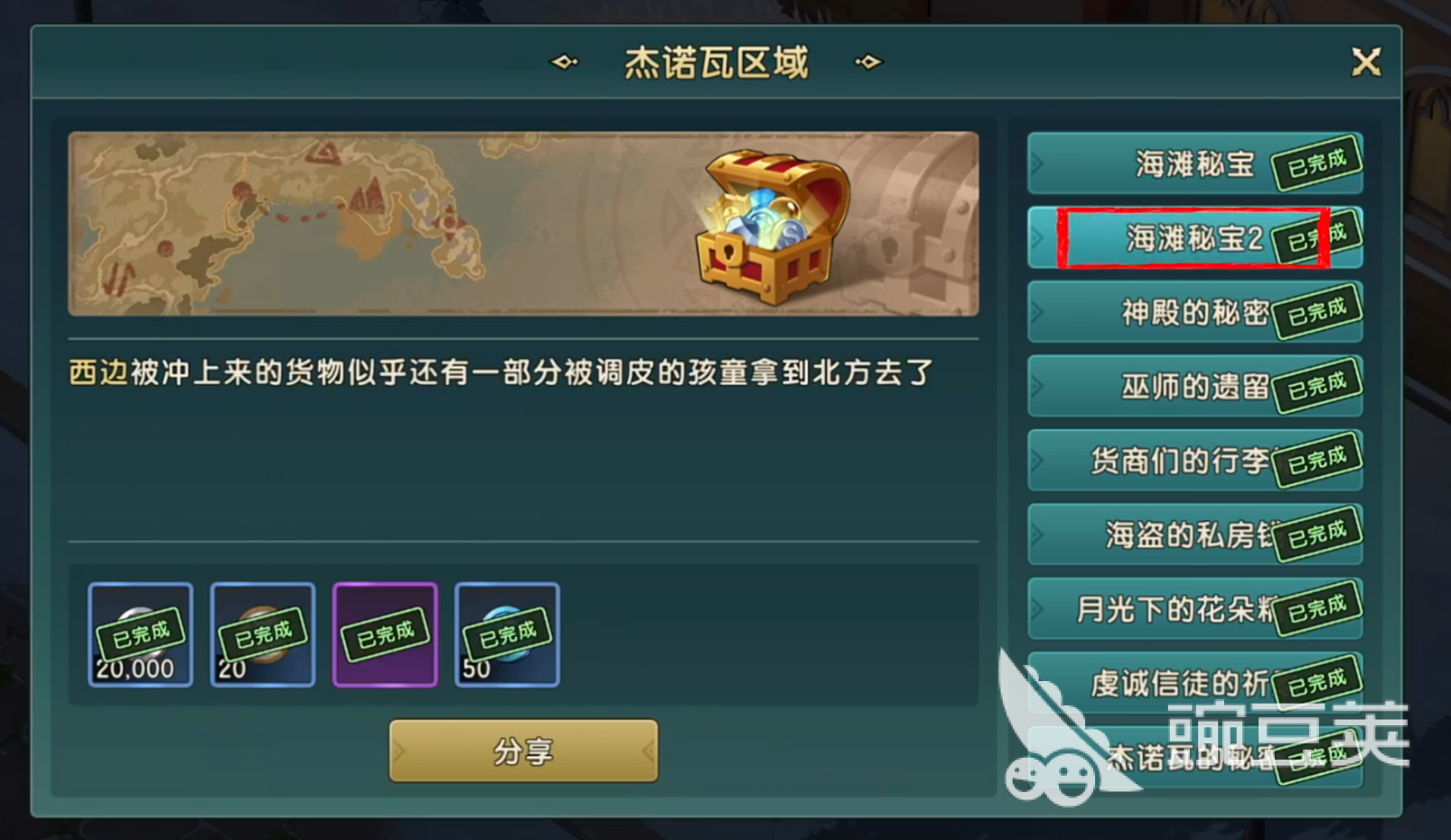
Task: Click the treasure map banner thumbnail
Action: pyautogui.click(x=523, y=224)
